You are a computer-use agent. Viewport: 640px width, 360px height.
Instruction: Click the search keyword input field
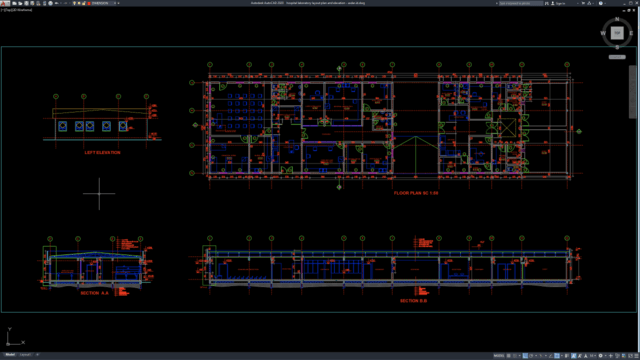pos(521,3)
